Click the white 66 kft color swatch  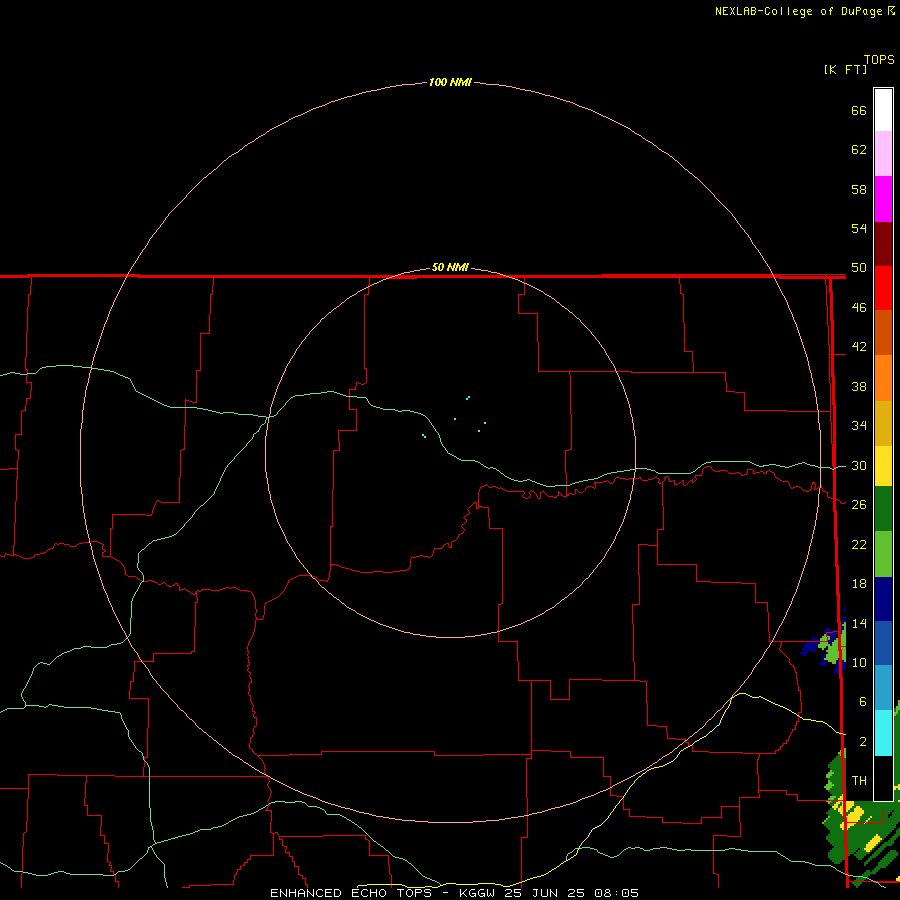click(883, 110)
